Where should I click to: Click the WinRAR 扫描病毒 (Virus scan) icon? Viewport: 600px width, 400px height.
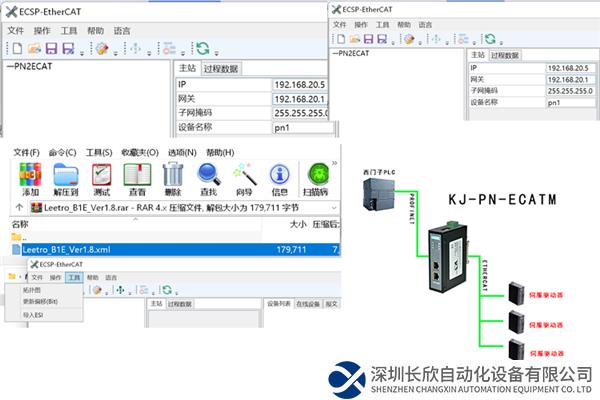[320, 175]
